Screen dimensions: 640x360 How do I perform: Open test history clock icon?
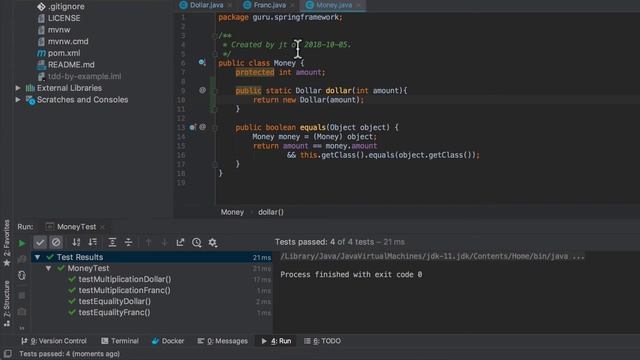197,242
